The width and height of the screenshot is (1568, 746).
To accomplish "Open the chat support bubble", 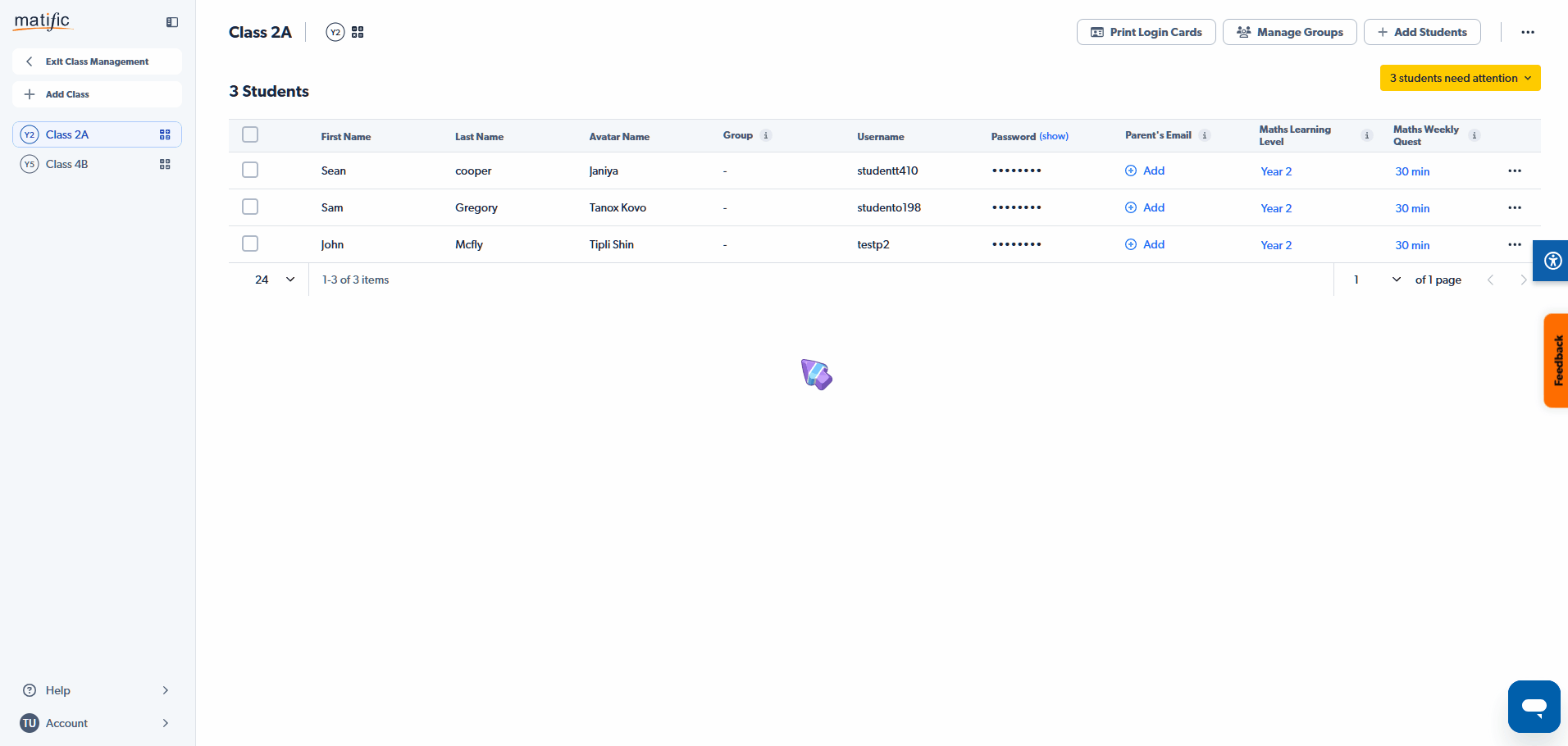I will 1534,706.
